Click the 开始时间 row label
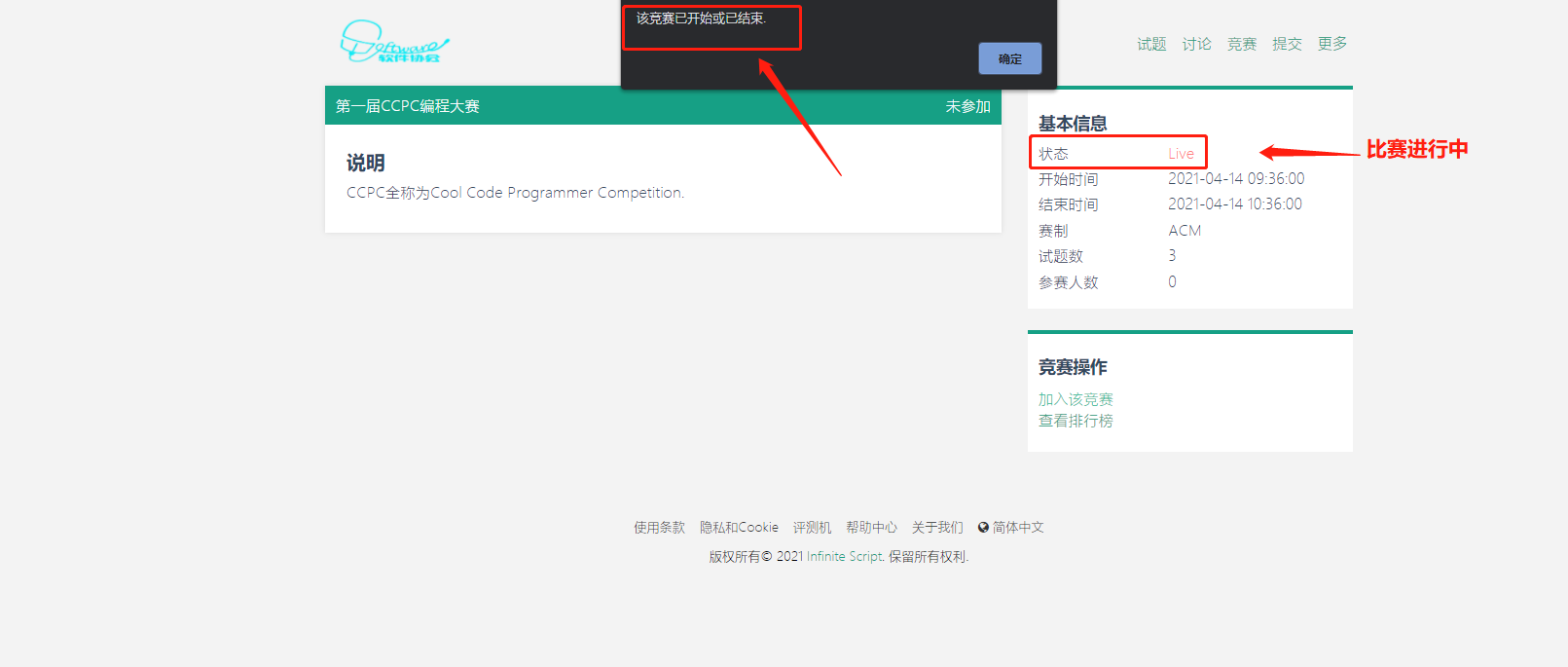This screenshot has height=667, width=1568. click(1068, 179)
